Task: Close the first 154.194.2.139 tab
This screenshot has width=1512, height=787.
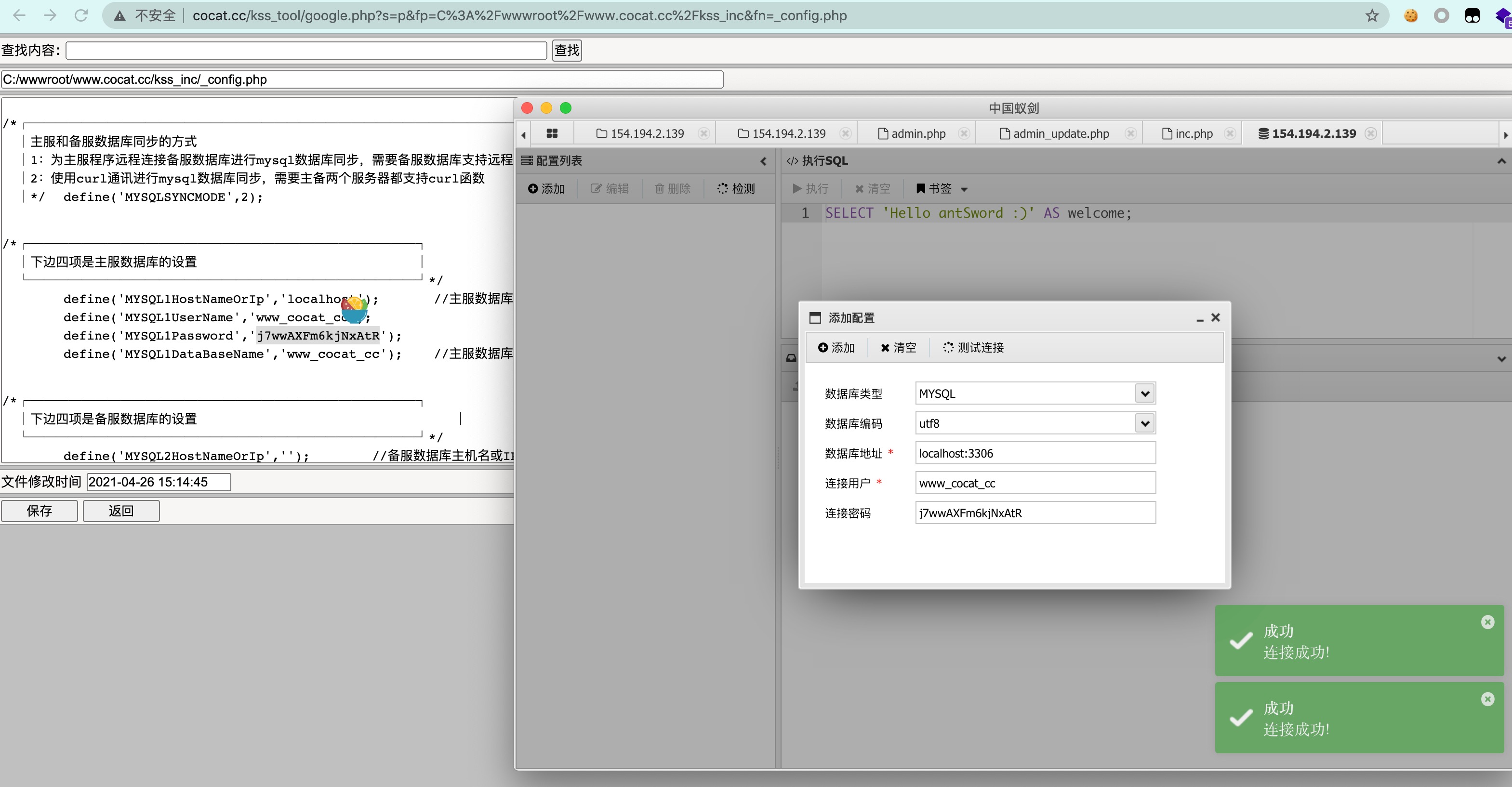Action: tap(704, 133)
